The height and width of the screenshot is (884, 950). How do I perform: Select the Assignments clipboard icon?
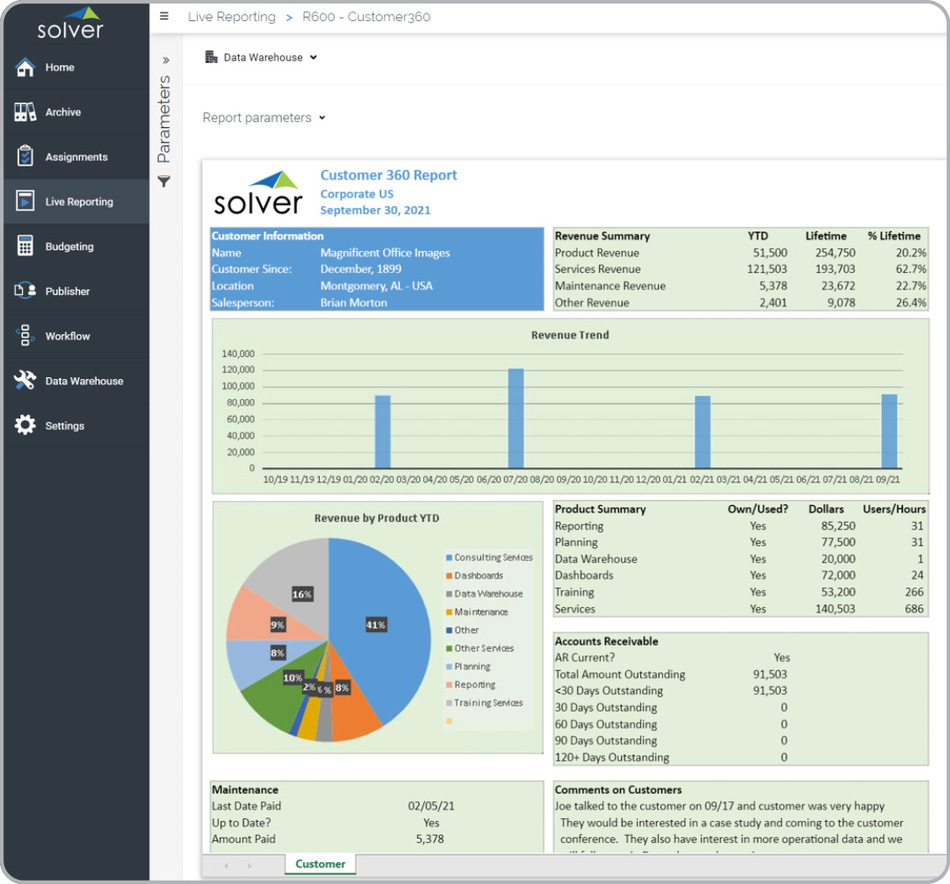pyautogui.click(x=25, y=157)
